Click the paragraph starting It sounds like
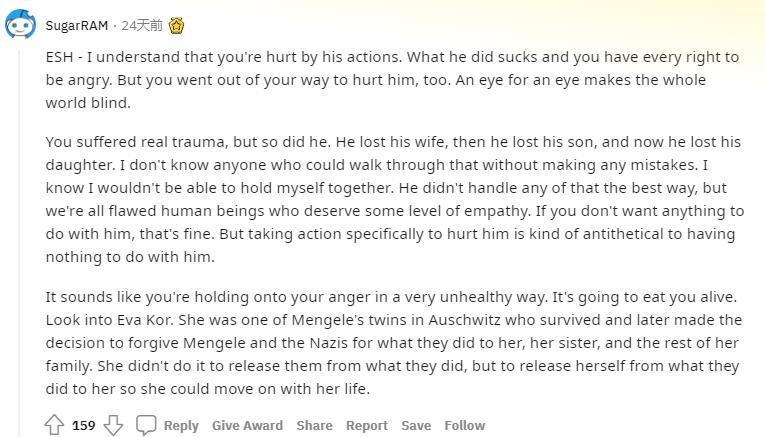Screen dimensions: 765x437 (394, 342)
